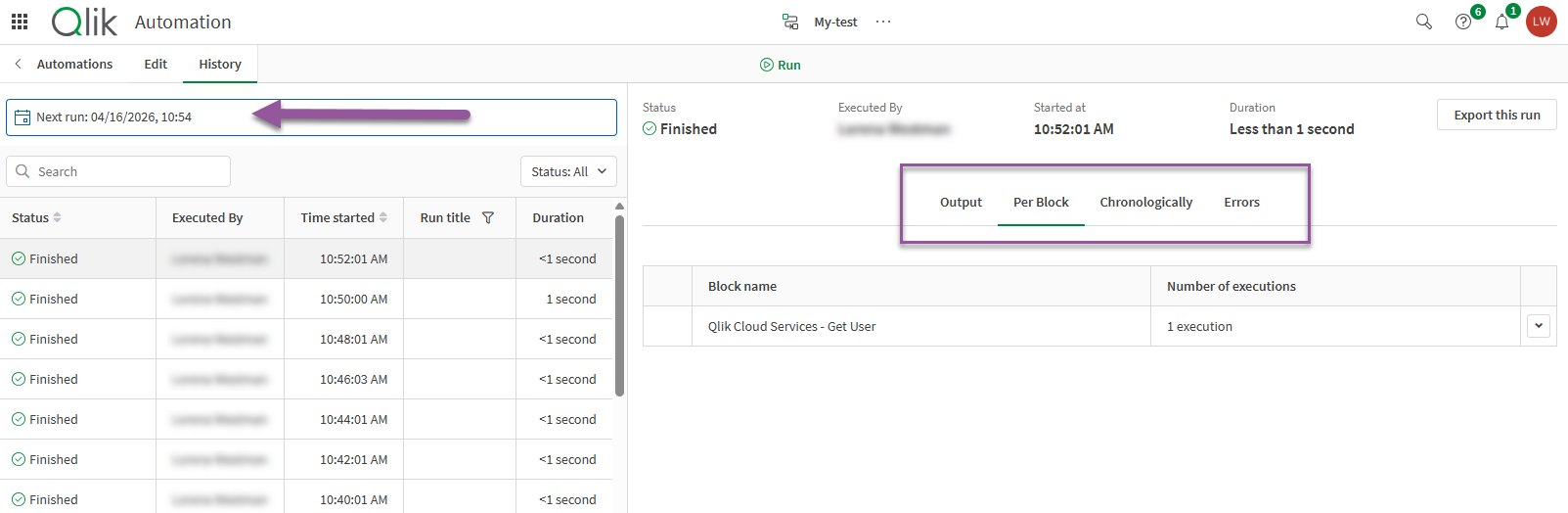Screen dimensions: 1568x513
Task: Switch to the Chronologically tab
Action: click(1146, 202)
